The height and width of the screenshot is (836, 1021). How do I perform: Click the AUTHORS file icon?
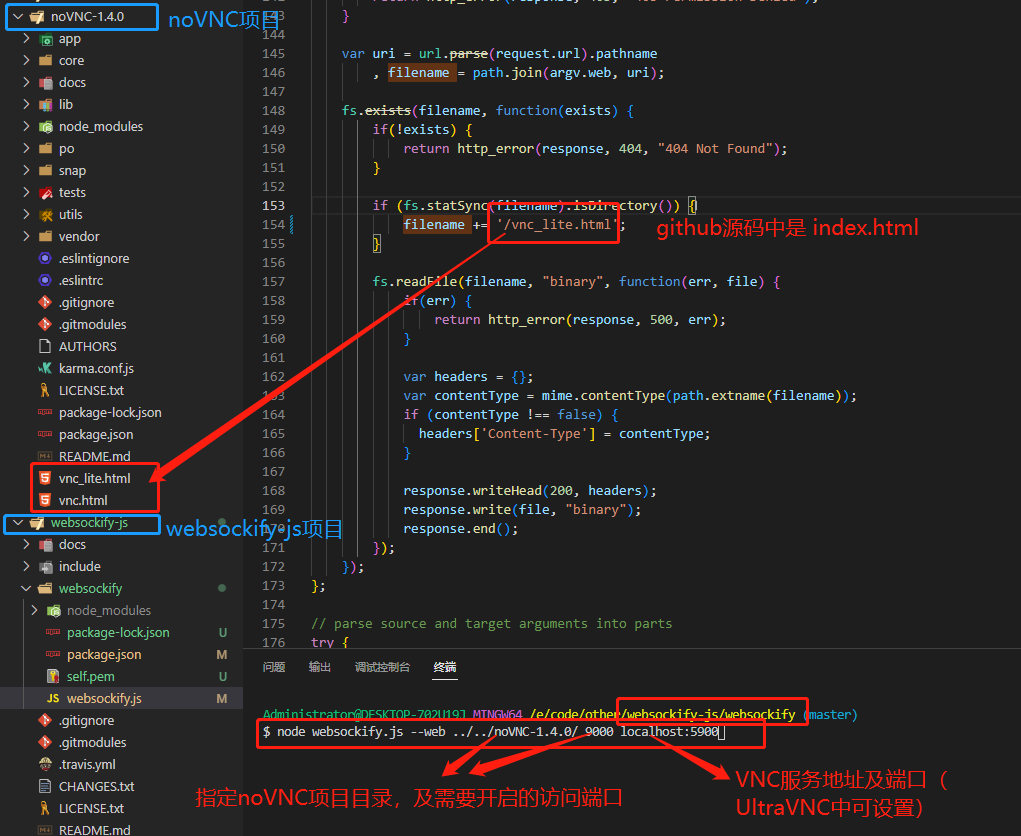click(x=45, y=346)
